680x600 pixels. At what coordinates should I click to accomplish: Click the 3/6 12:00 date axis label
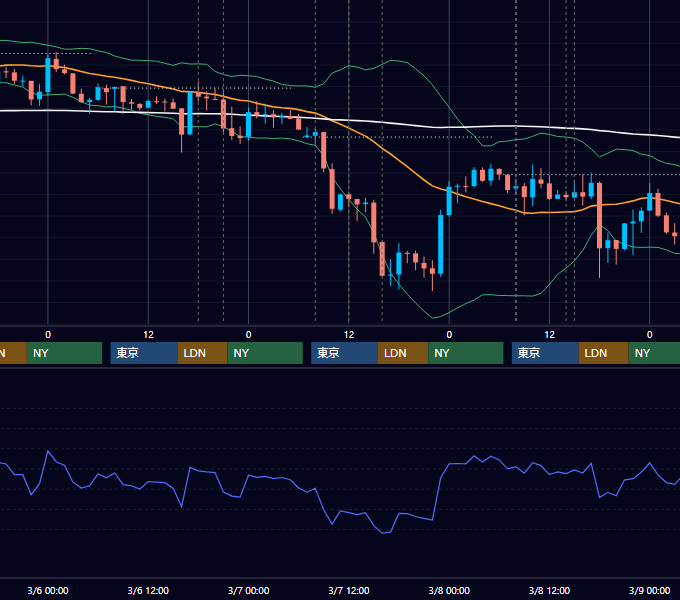148,590
